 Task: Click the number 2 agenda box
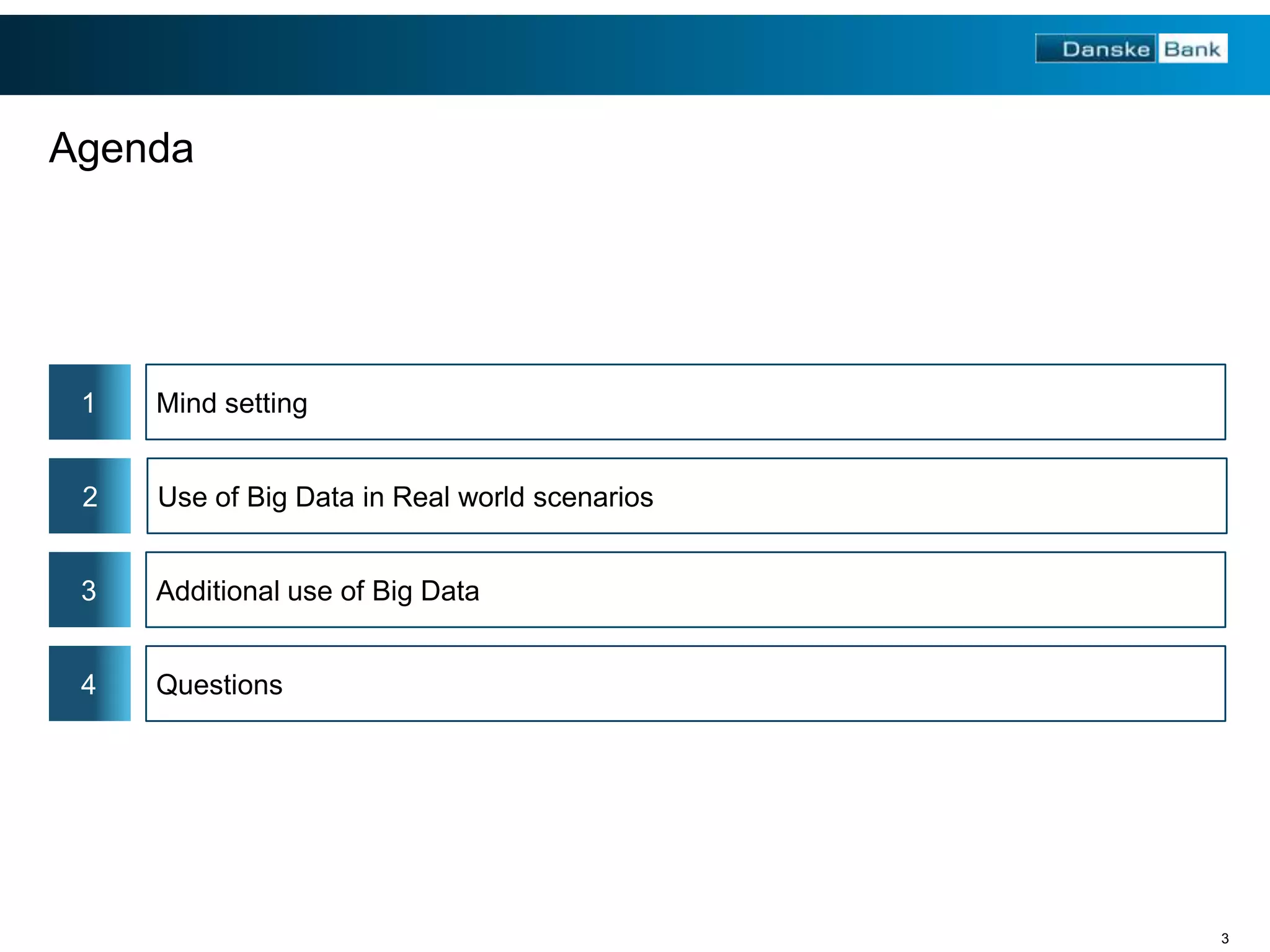90,496
